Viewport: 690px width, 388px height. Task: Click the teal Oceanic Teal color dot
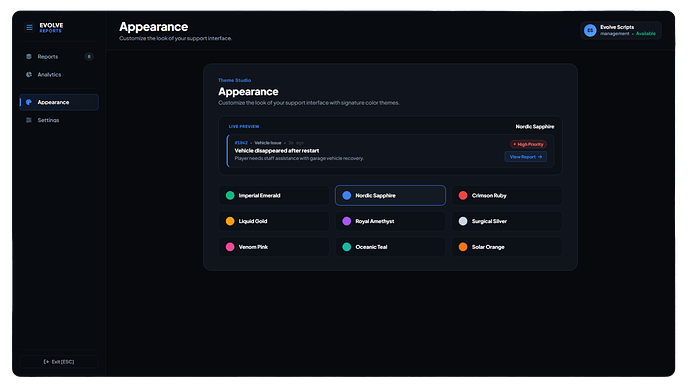pos(347,247)
